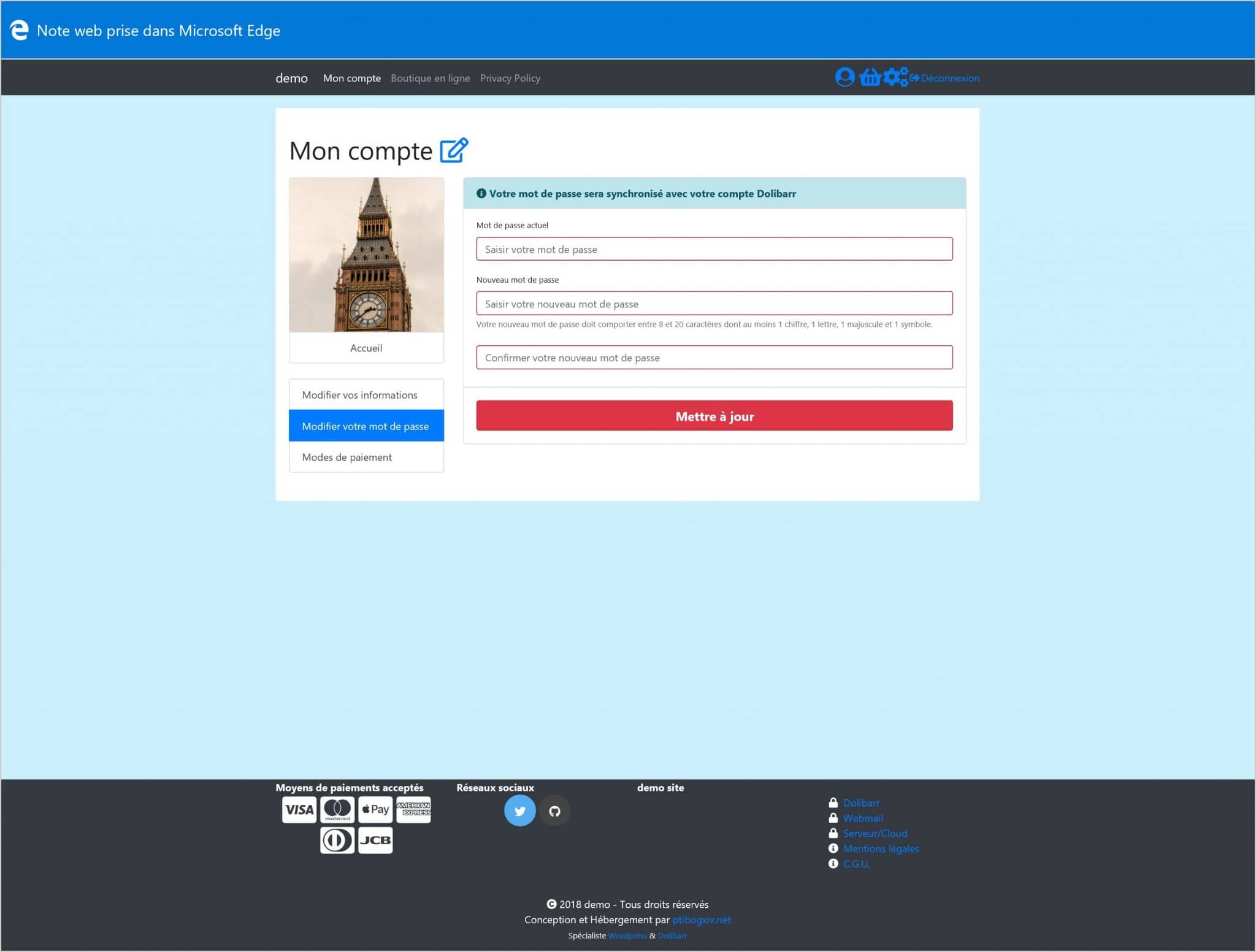Click the Visa payment card icon
This screenshot has width=1256, height=952.
(299, 810)
